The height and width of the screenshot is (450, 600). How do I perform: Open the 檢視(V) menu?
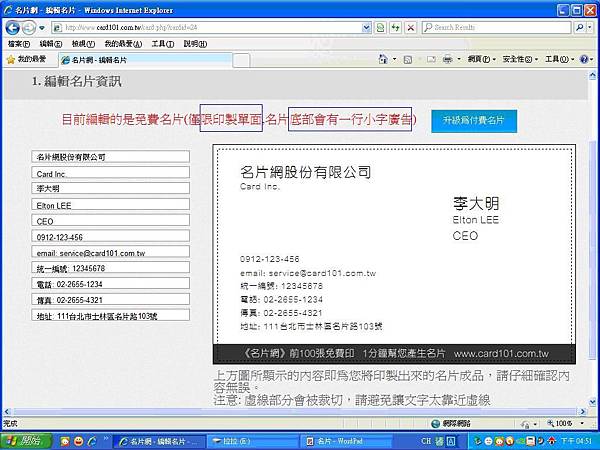pos(83,44)
